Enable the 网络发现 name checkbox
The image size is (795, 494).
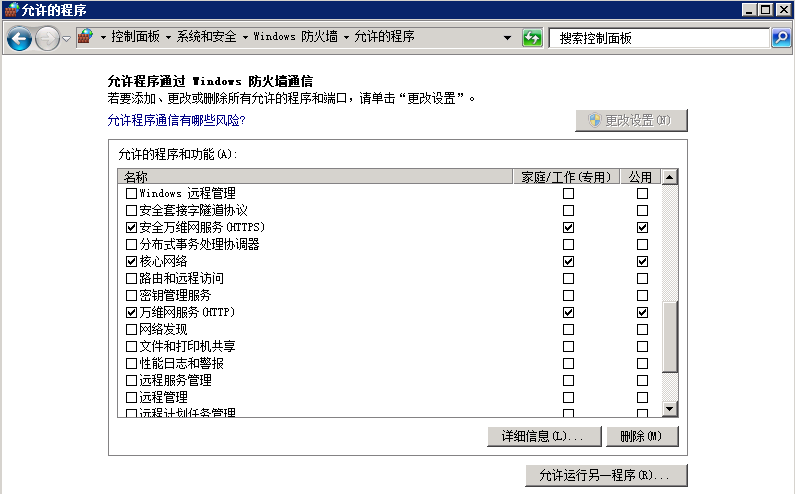click(x=131, y=329)
